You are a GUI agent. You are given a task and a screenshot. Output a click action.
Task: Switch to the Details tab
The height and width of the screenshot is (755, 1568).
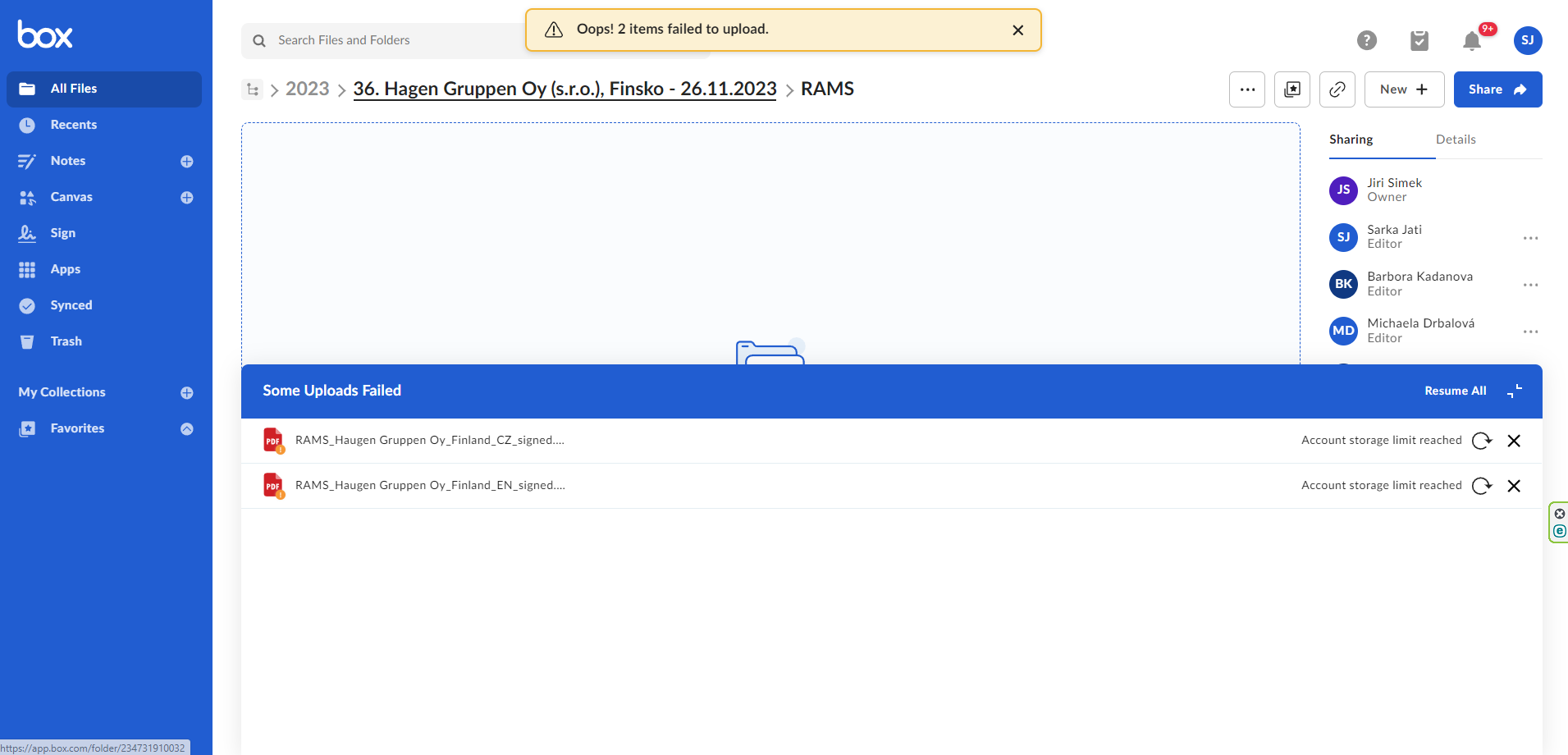point(1456,140)
